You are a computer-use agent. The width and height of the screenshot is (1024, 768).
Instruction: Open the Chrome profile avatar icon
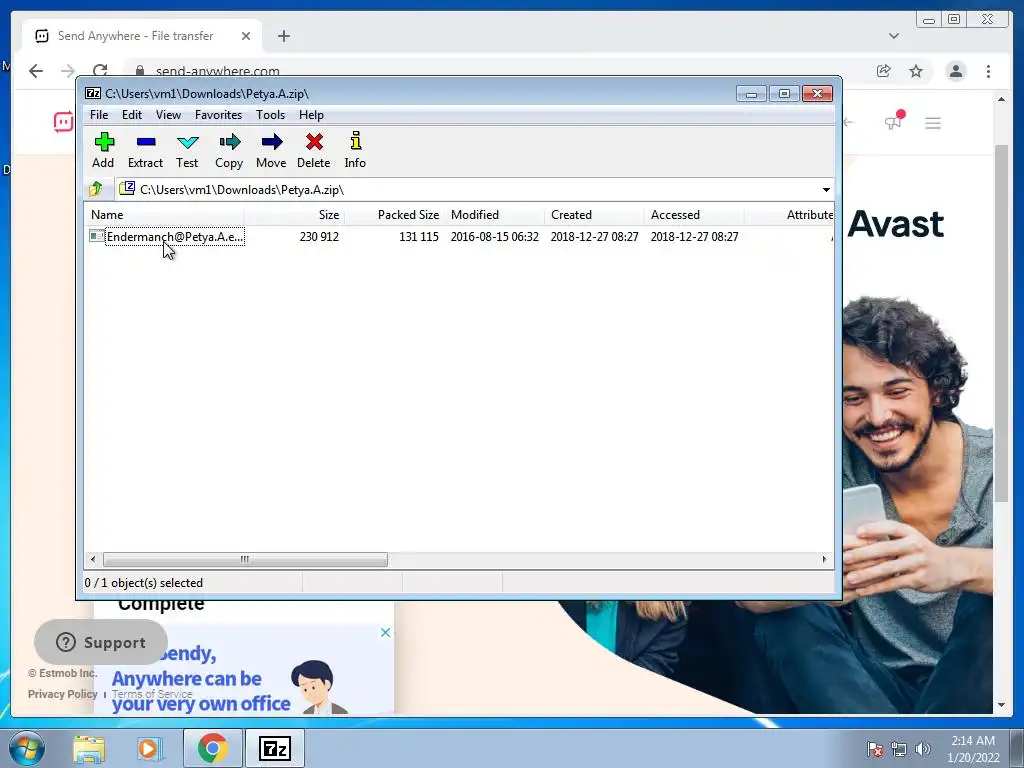[x=956, y=71]
